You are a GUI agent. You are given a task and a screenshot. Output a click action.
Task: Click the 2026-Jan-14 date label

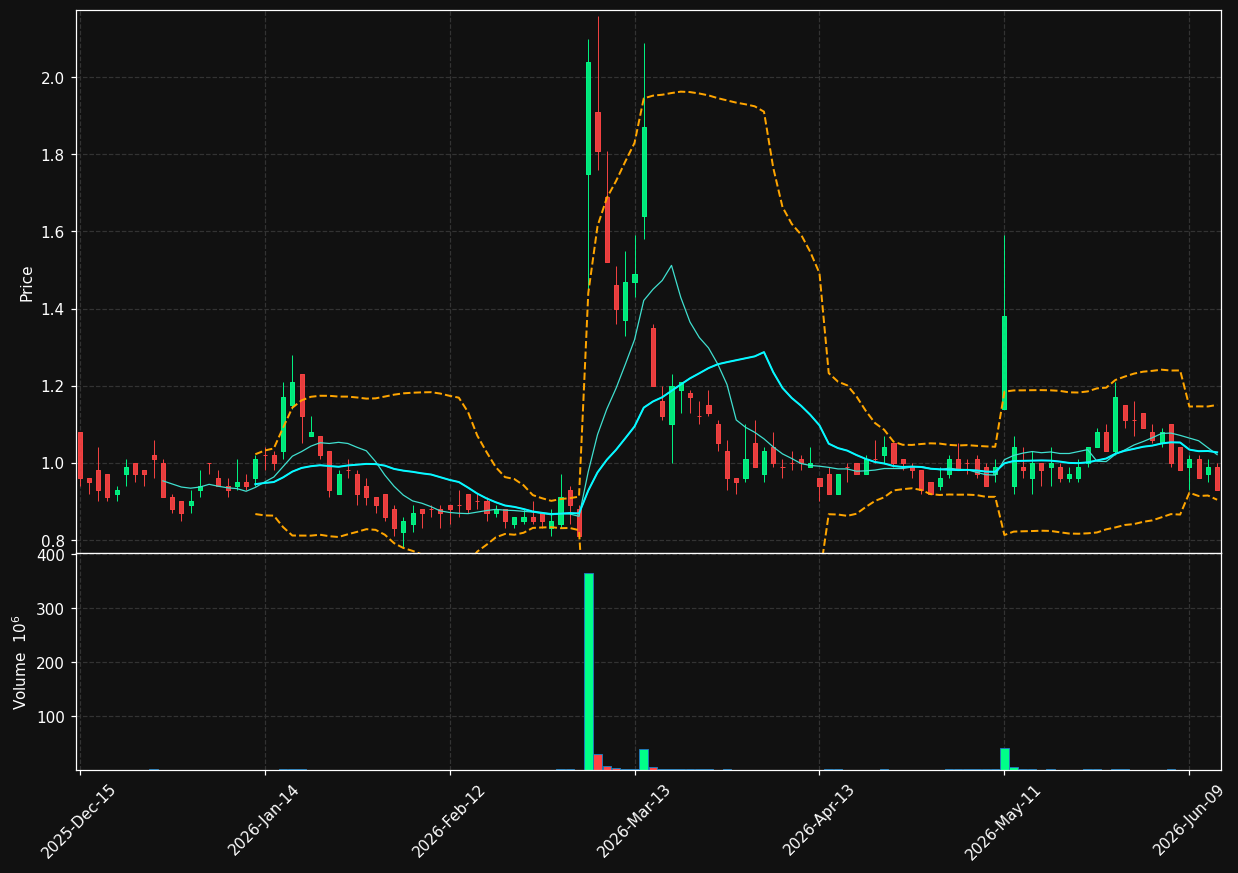(263, 821)
